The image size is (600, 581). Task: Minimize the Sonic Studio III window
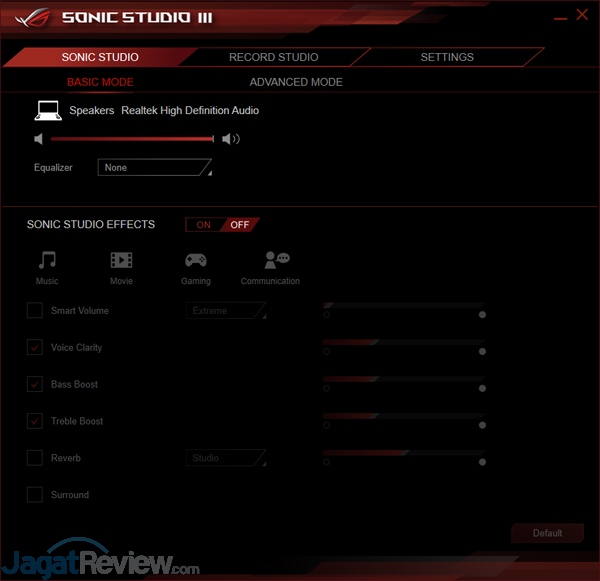pyautogui.click(x=561, y=18)
